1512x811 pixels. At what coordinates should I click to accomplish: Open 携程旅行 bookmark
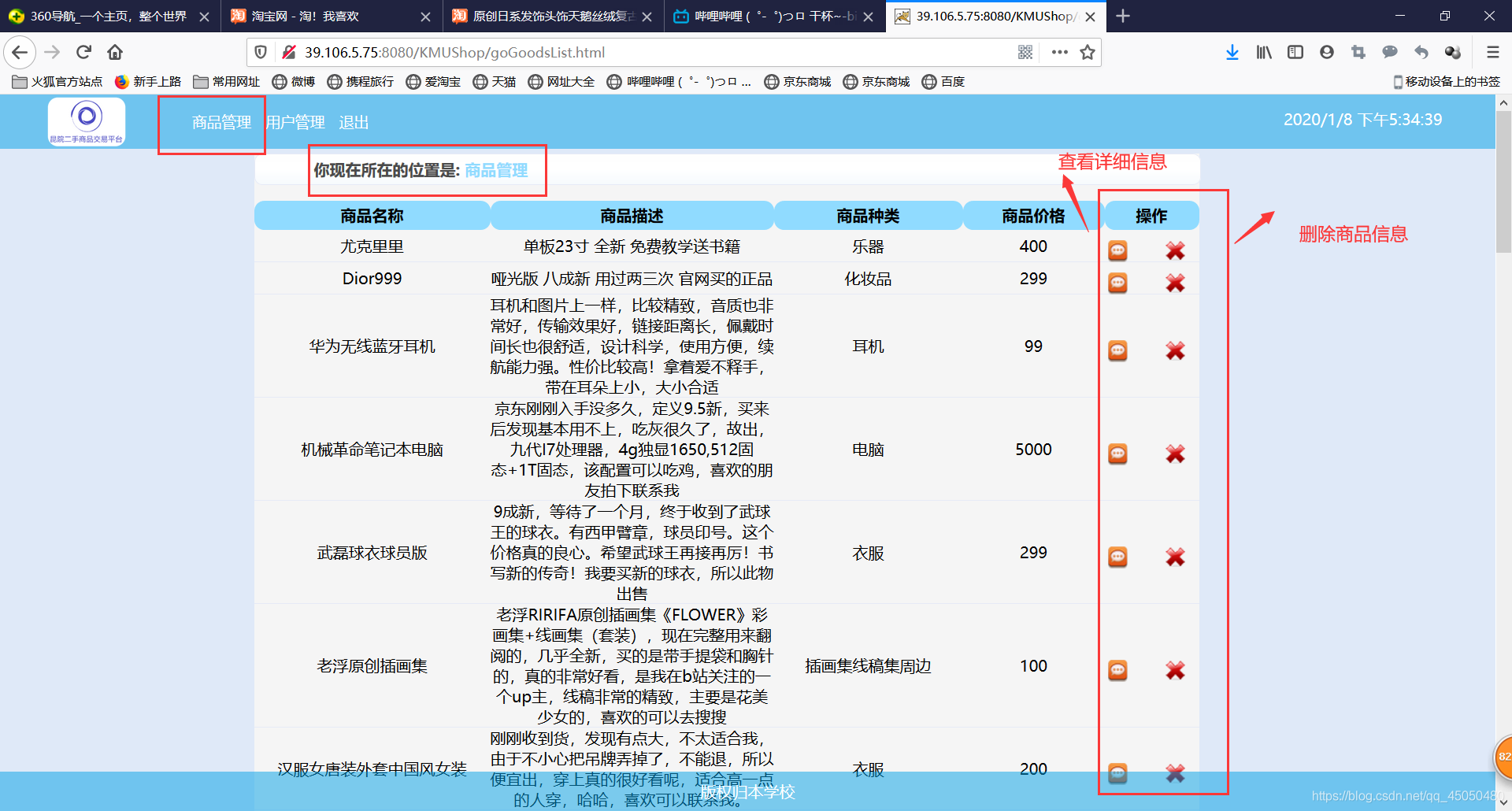361,81
